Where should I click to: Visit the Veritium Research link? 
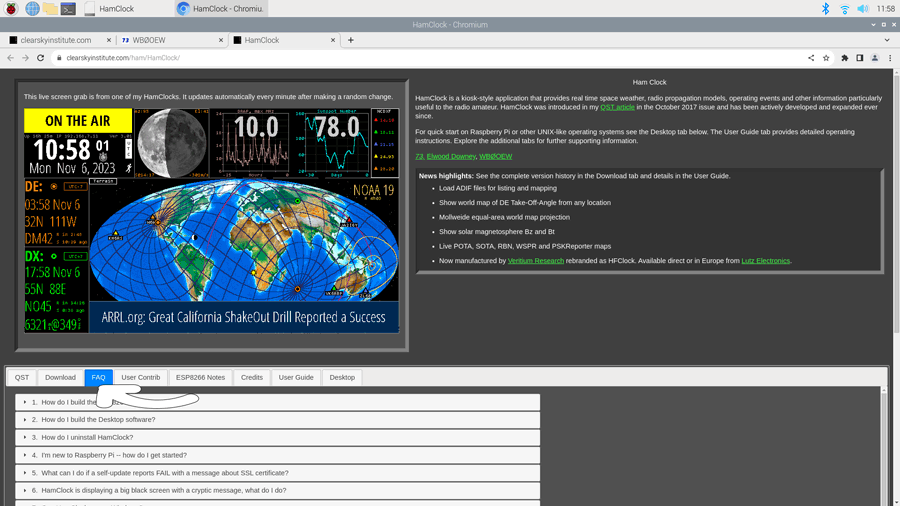click(536, 260)
